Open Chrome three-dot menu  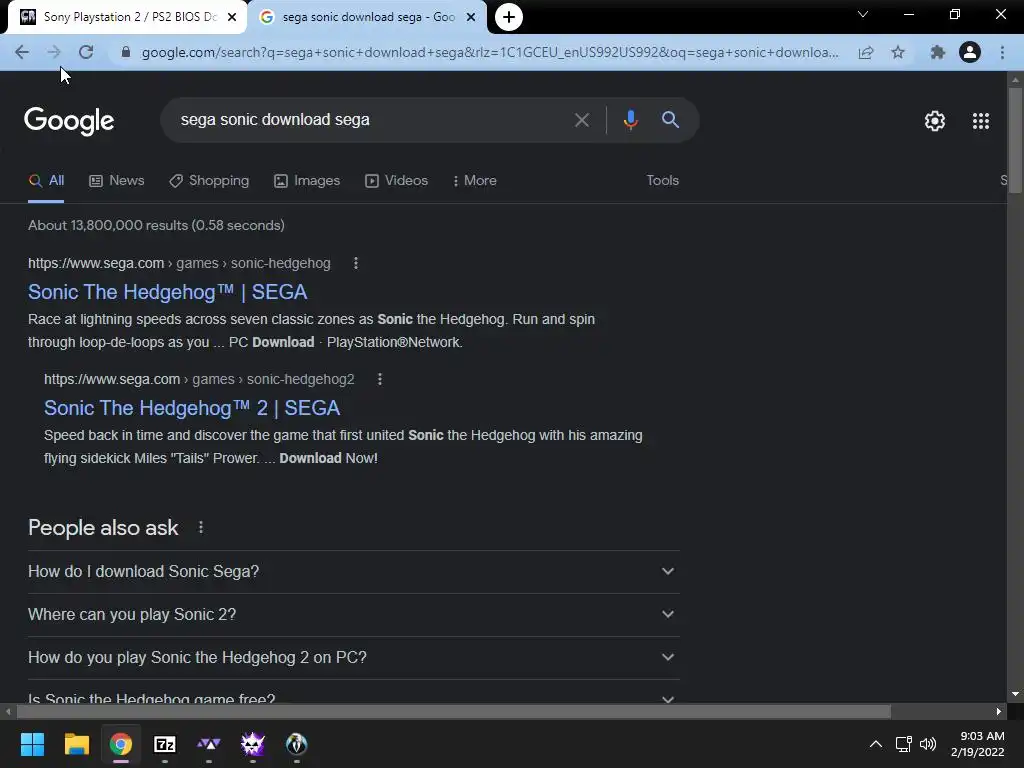[1002, 52]
